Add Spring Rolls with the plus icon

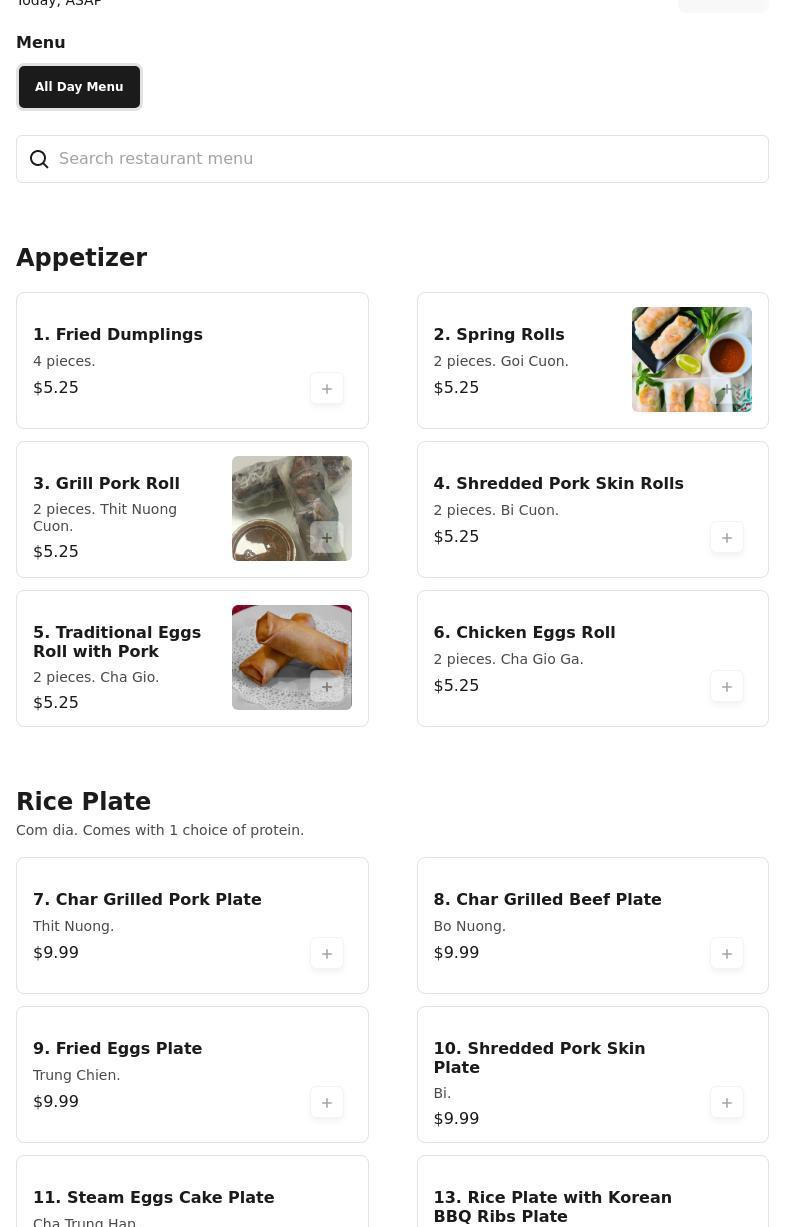[727, 389]
